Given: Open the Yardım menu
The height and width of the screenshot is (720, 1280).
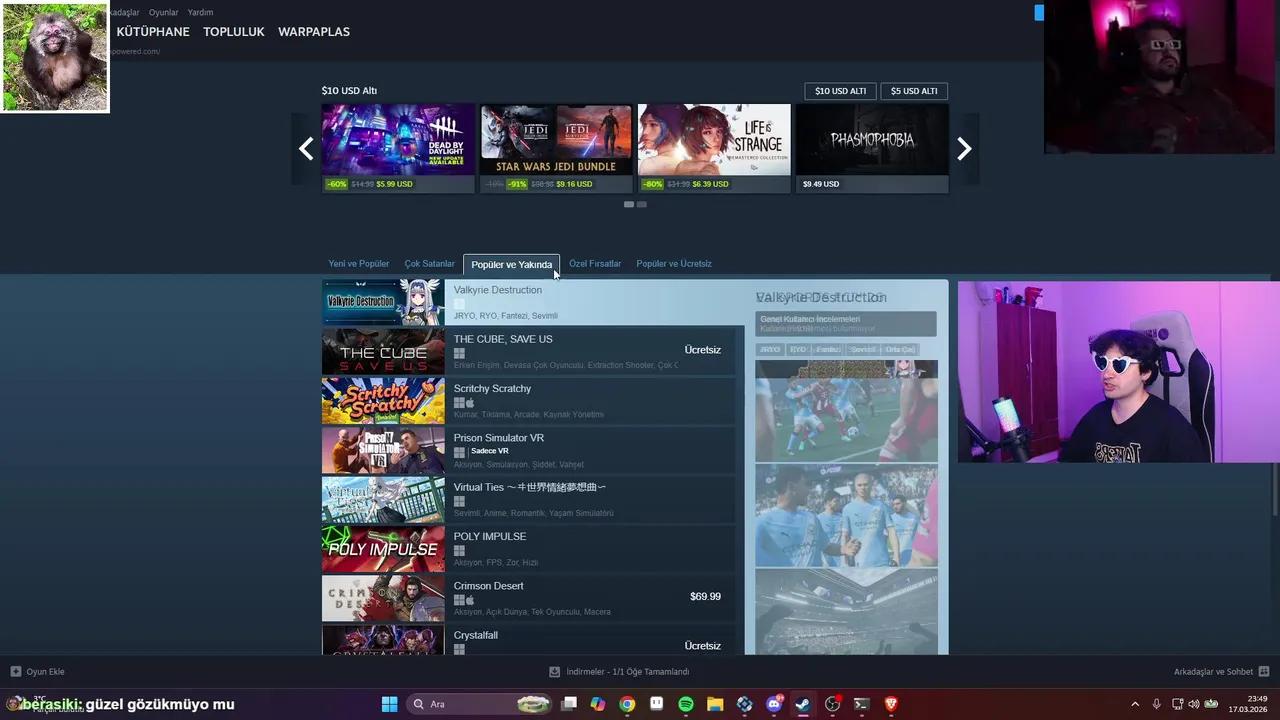Looking at the screenshot, I should coord(200,12).
